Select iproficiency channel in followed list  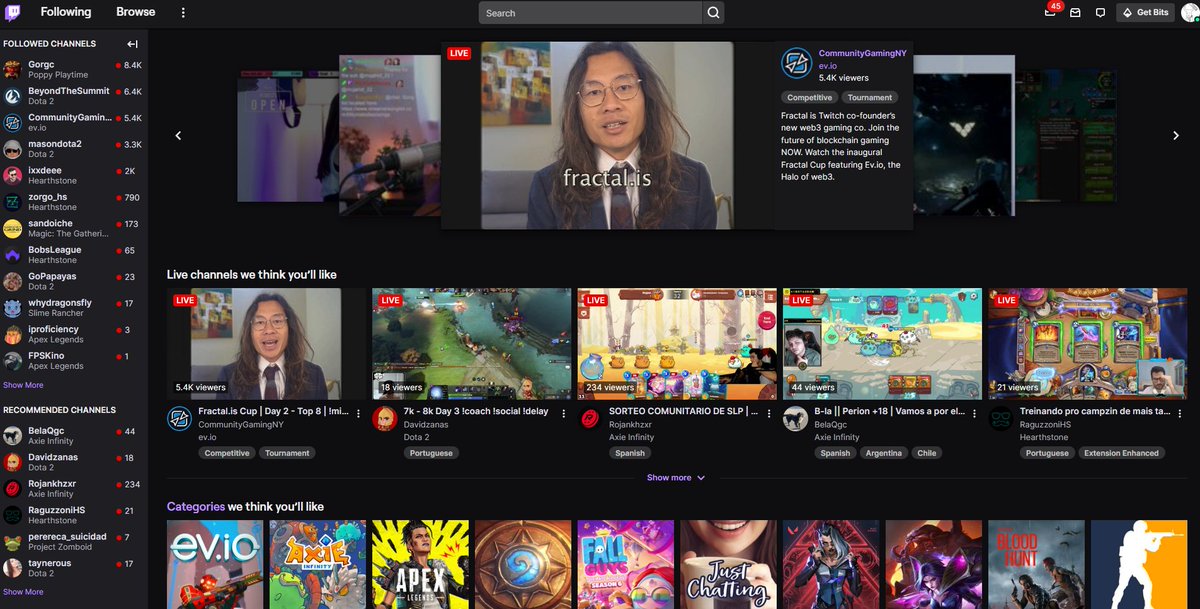(x=73, y=334)
